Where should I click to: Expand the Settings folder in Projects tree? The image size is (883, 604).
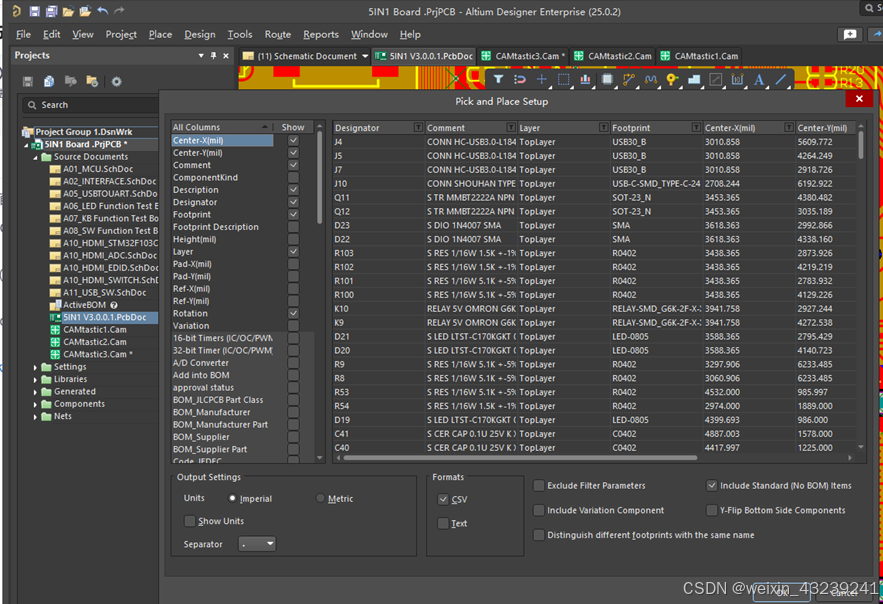point(35,367)
